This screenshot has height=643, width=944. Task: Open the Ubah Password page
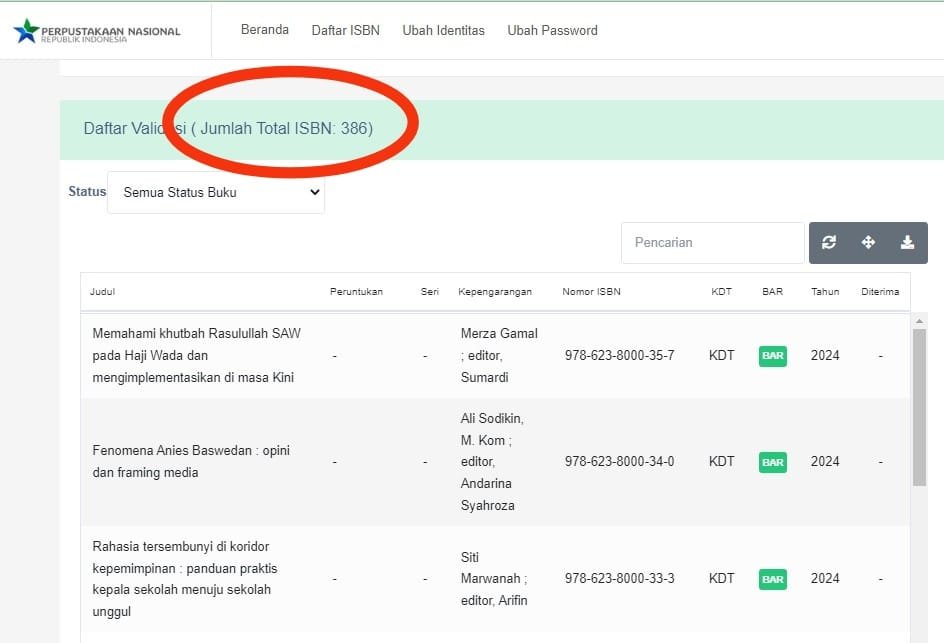[x=552, y=30]
